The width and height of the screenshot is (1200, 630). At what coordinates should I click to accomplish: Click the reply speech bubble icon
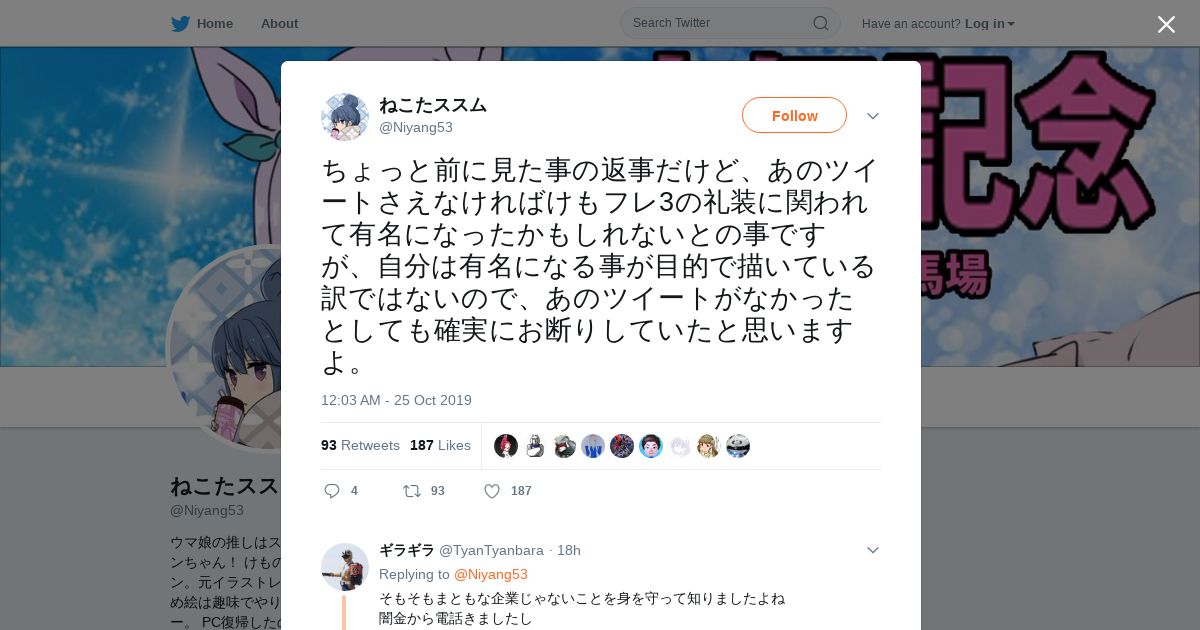333,491
